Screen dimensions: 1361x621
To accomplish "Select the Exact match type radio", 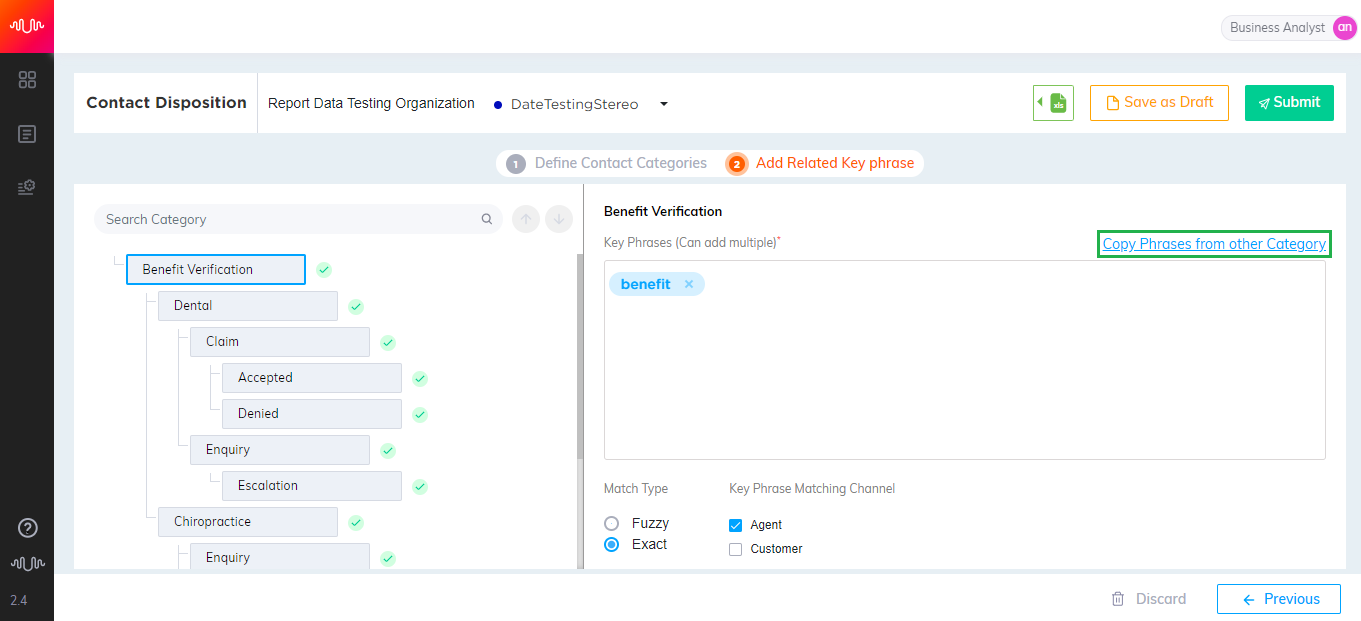I will [612, 544].
